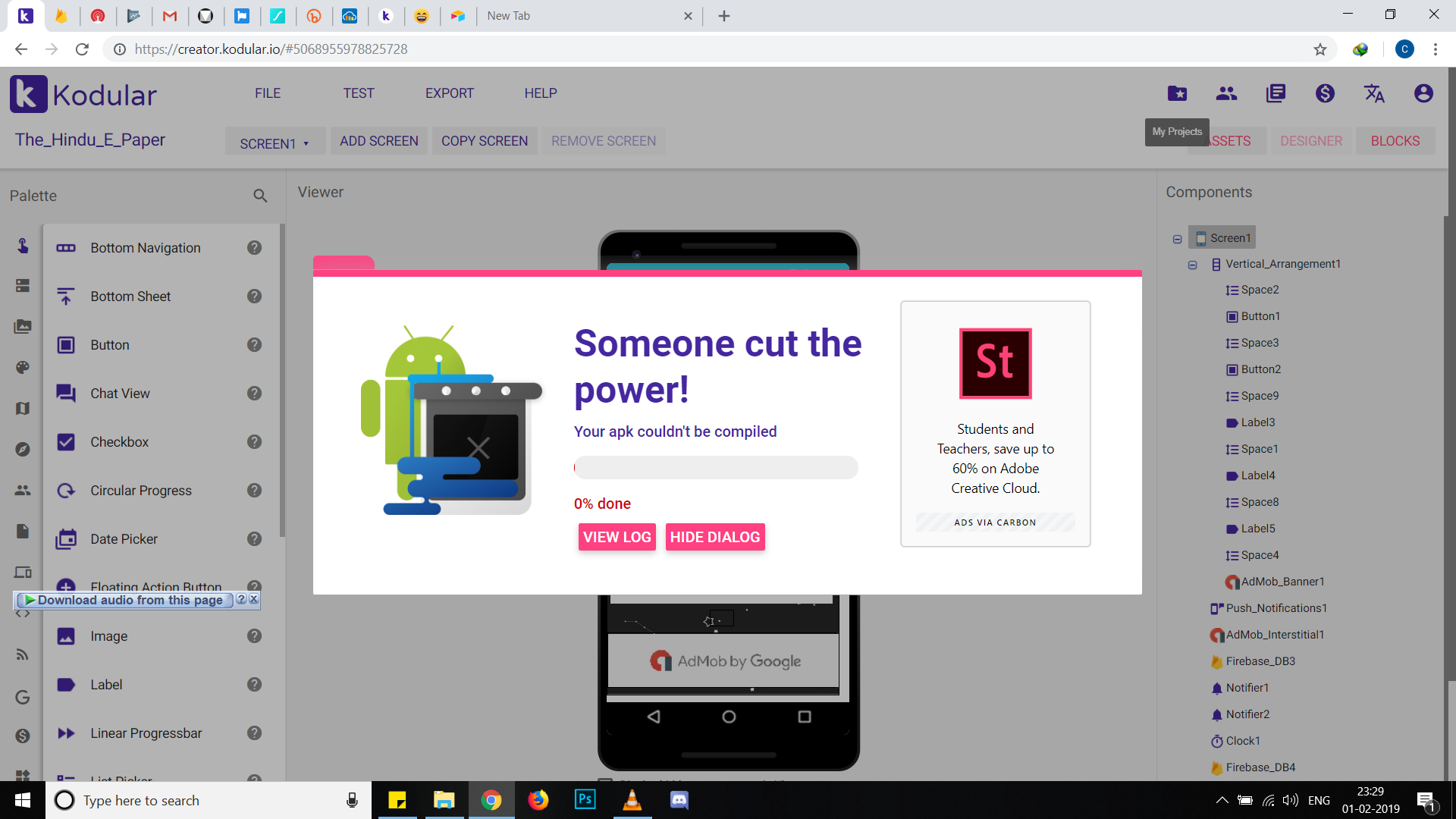
Task: Click the compile progress bar
Action: [x=716, y=467]
